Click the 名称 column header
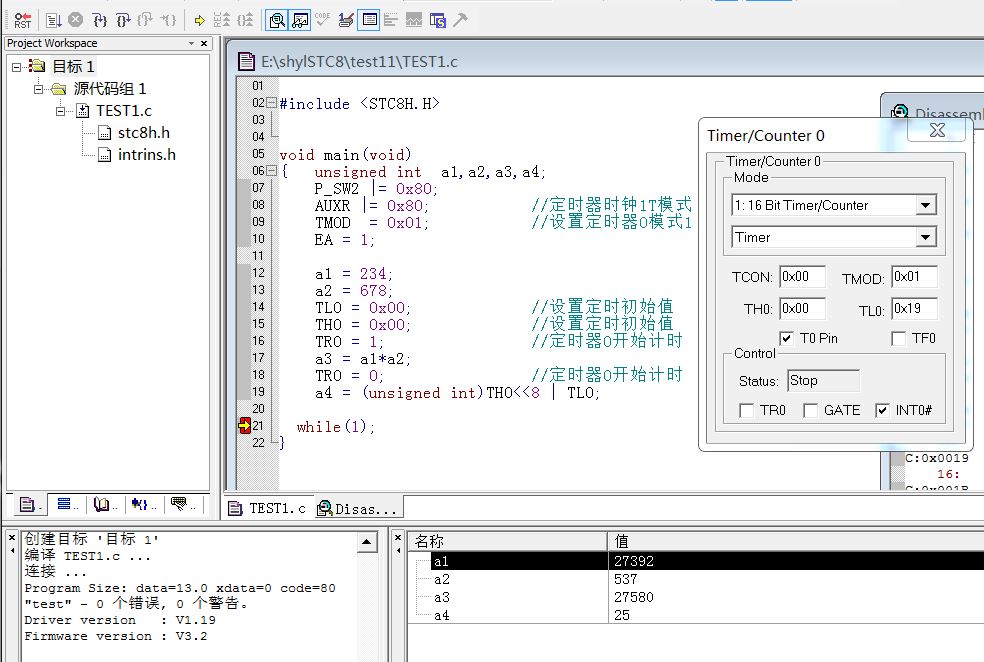 (508, 541)
